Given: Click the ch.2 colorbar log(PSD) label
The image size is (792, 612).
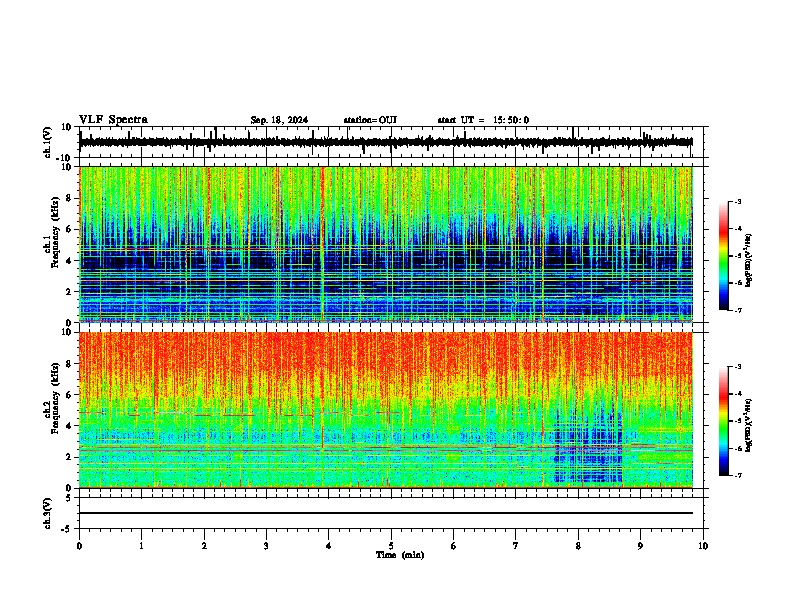Looking at the screenshot, I should pos(749,423).
